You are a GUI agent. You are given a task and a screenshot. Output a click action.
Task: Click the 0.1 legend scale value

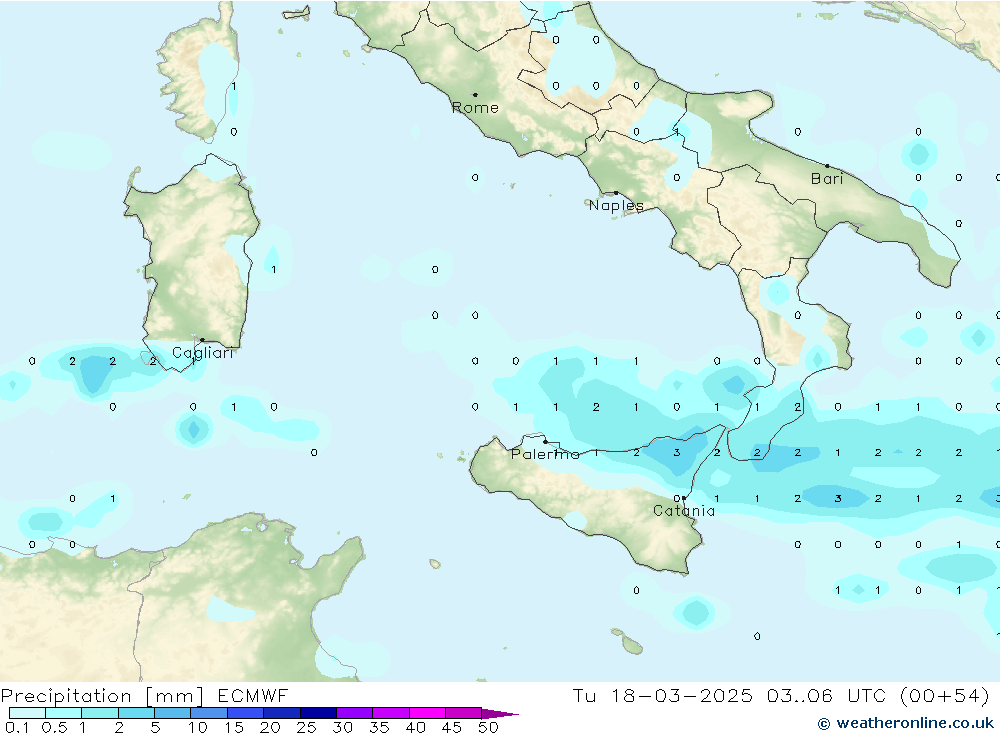[17, 727]
